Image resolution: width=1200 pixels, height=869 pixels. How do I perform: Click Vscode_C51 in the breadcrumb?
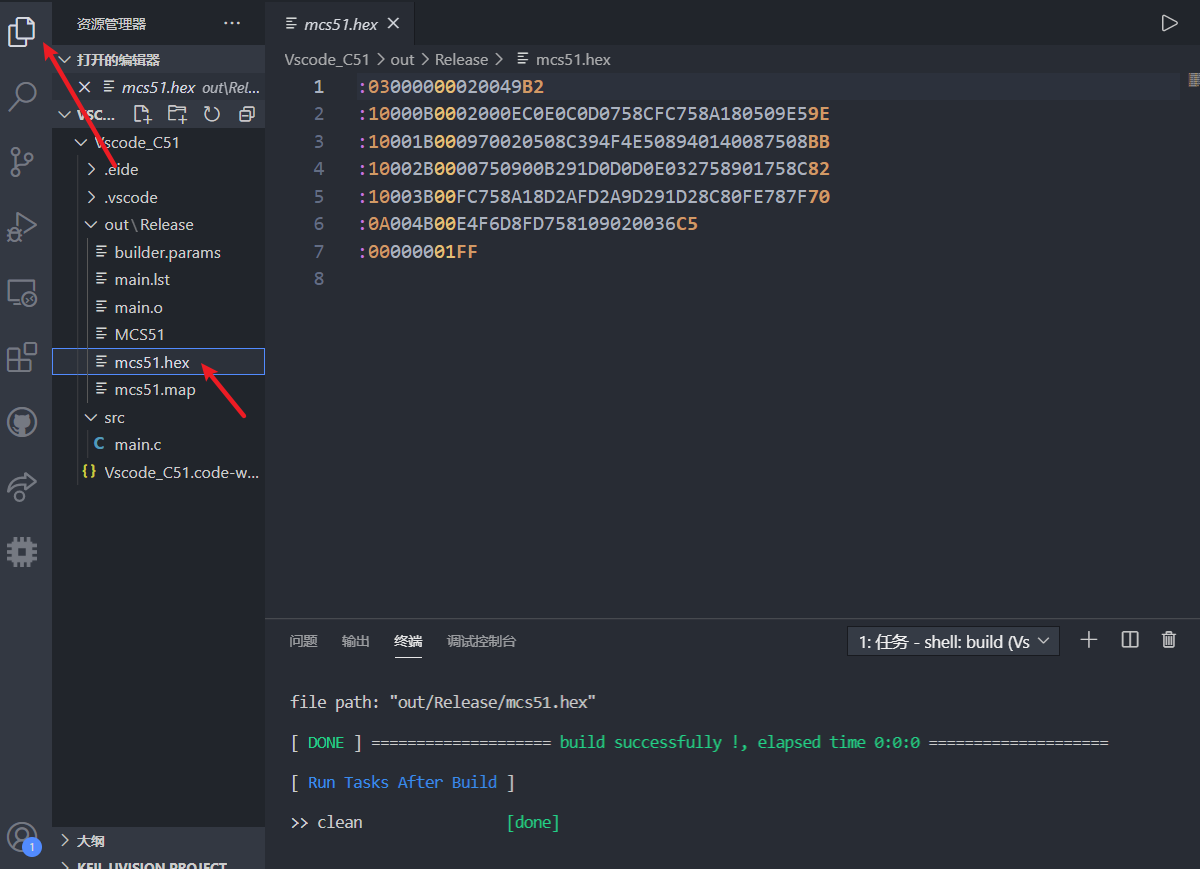click(x=327, y=60)
